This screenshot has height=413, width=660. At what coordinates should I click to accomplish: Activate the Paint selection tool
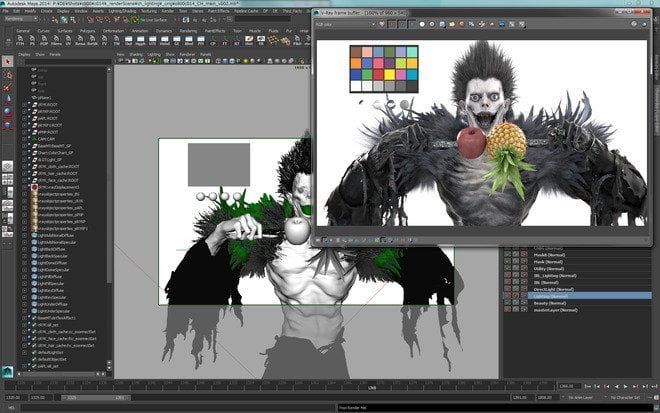[x=8, y=88]
